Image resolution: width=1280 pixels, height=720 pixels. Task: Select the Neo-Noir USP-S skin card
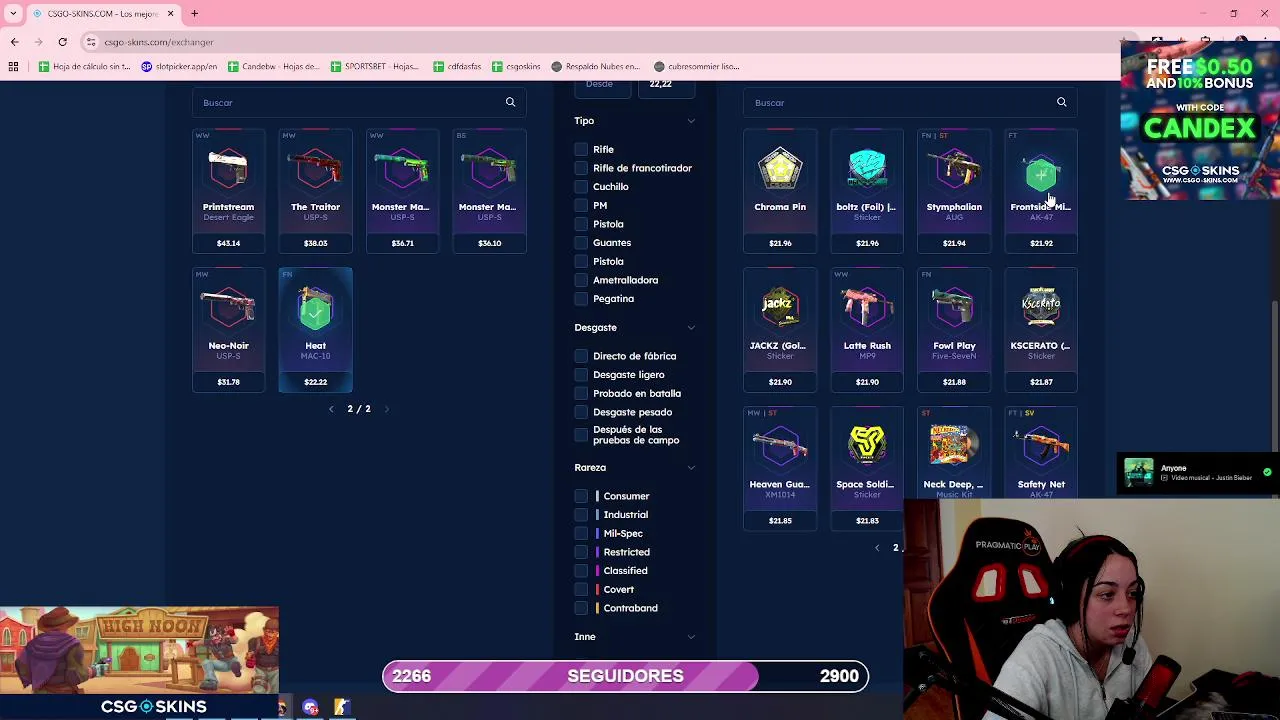coord(228,330)
